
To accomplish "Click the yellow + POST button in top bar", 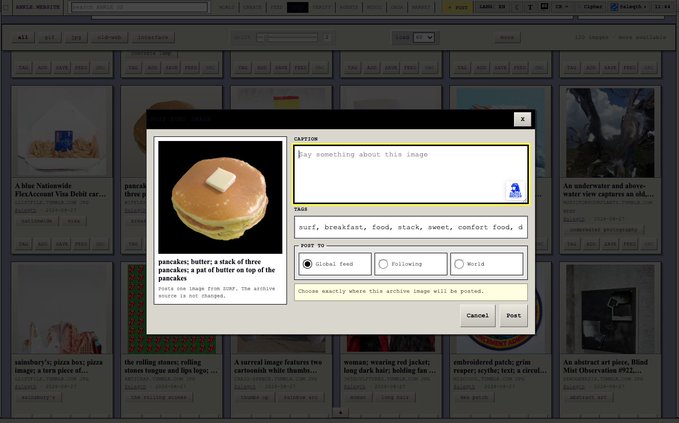I will point(457,7).
